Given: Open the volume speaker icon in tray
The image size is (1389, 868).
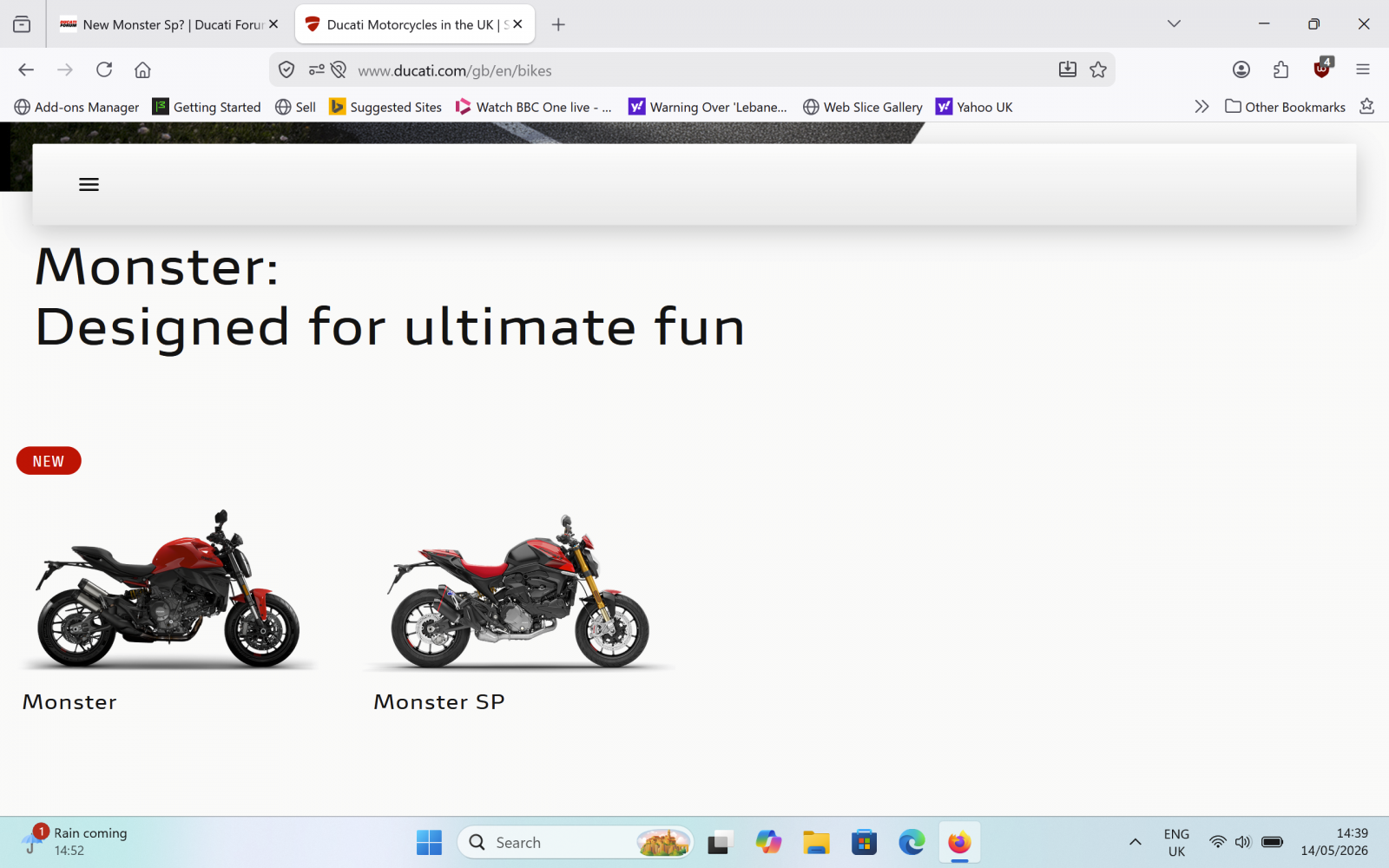Looking at the screenshot, I should (x=1243, y=842).
